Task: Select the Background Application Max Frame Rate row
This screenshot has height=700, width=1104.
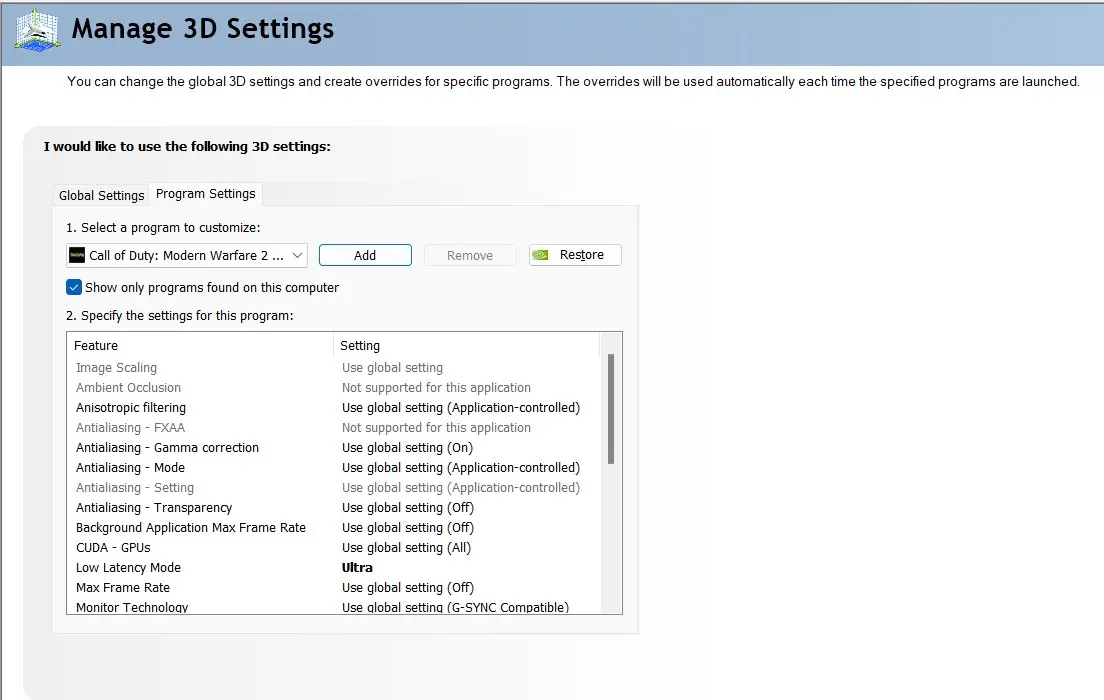Action: click(191, 527)
